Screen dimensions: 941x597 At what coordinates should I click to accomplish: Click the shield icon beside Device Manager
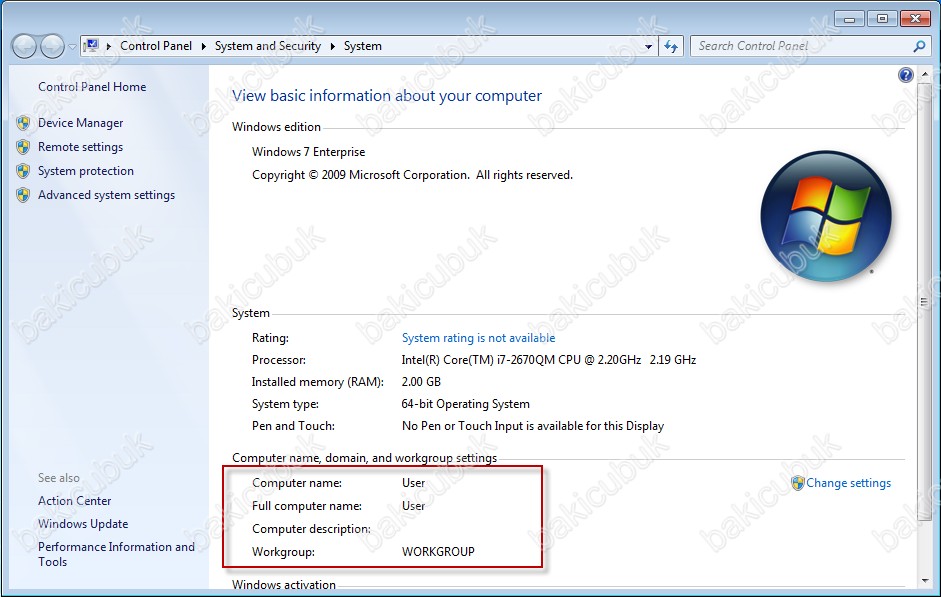point(23,124)
